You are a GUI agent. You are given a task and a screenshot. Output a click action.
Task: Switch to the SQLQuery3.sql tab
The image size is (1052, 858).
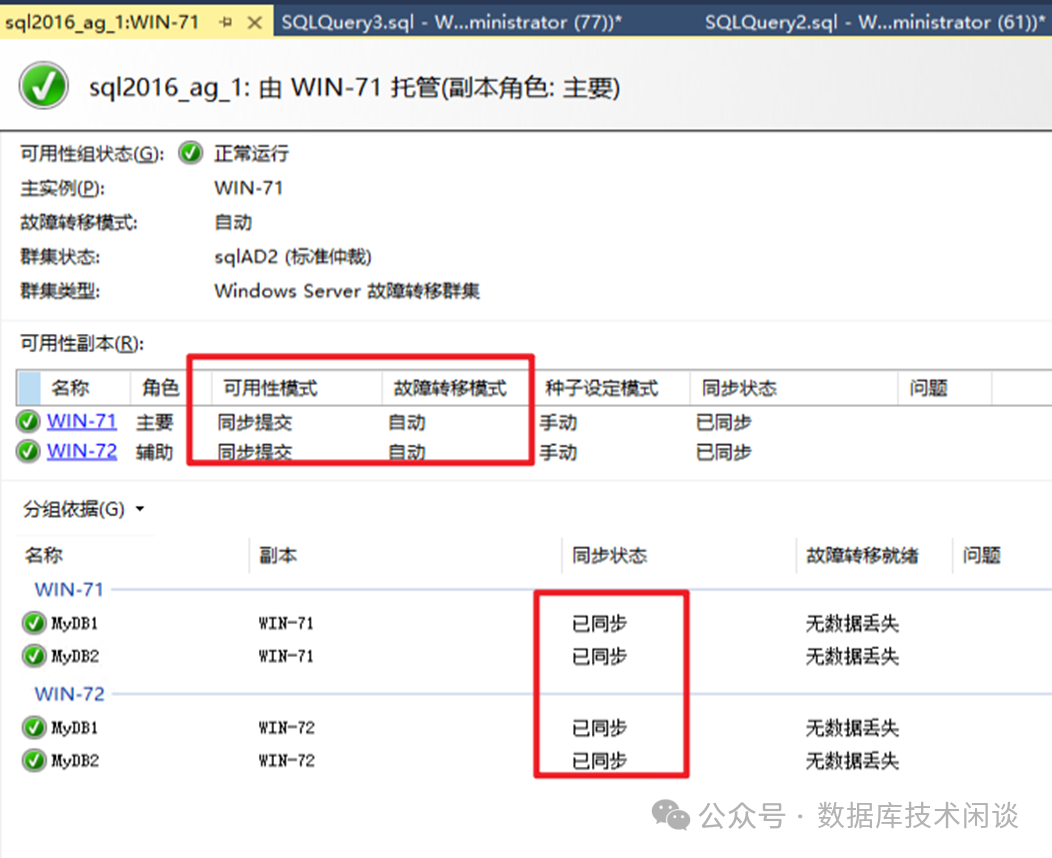point(451,23)
